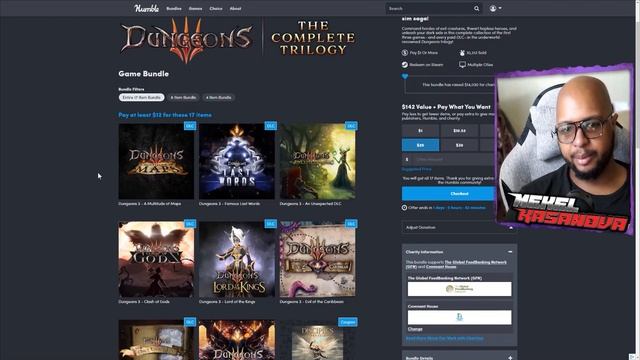Click 'Dungeons 3 - Clash of Gods' caption

pyautogui.click(x=144, y=302)
